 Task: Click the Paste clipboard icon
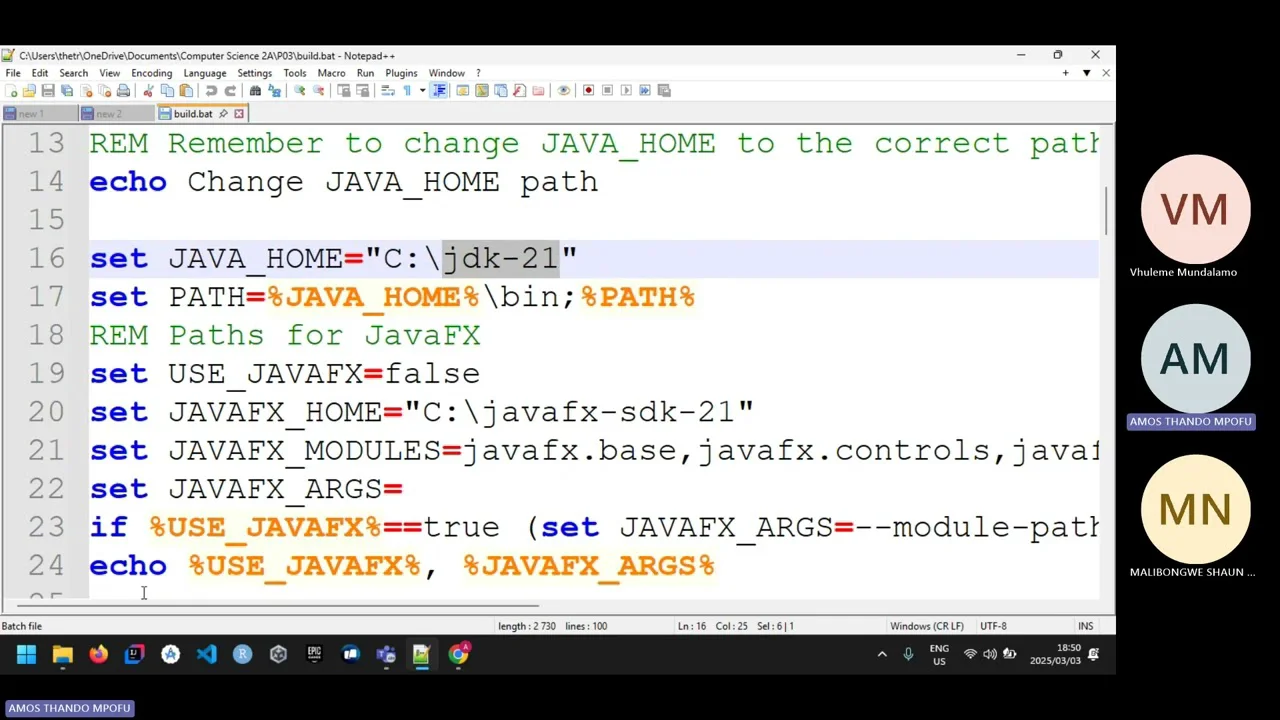(x=186, y=90)
